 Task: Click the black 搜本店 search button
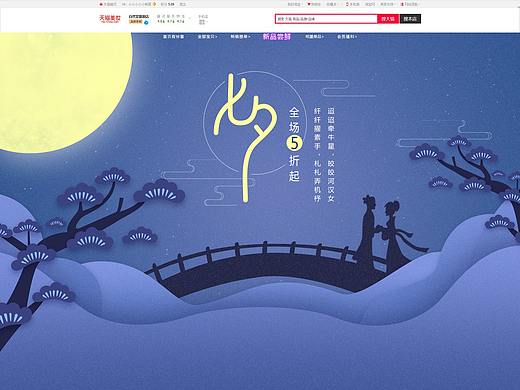pos(410,19)
